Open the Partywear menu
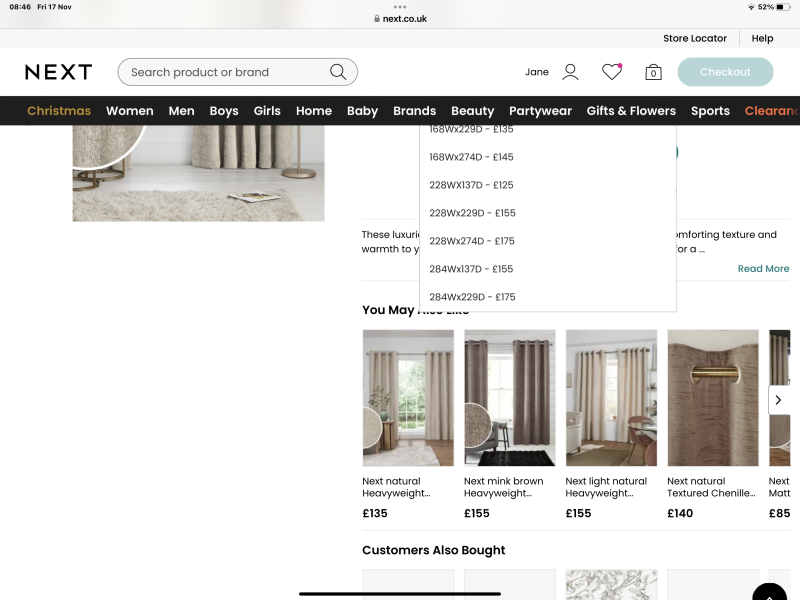The width and height of the screenshot is (800, 600). 540,111
